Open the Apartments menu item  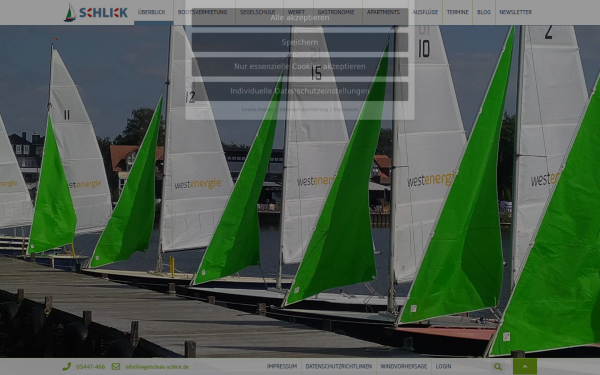[x=383, y=12]
